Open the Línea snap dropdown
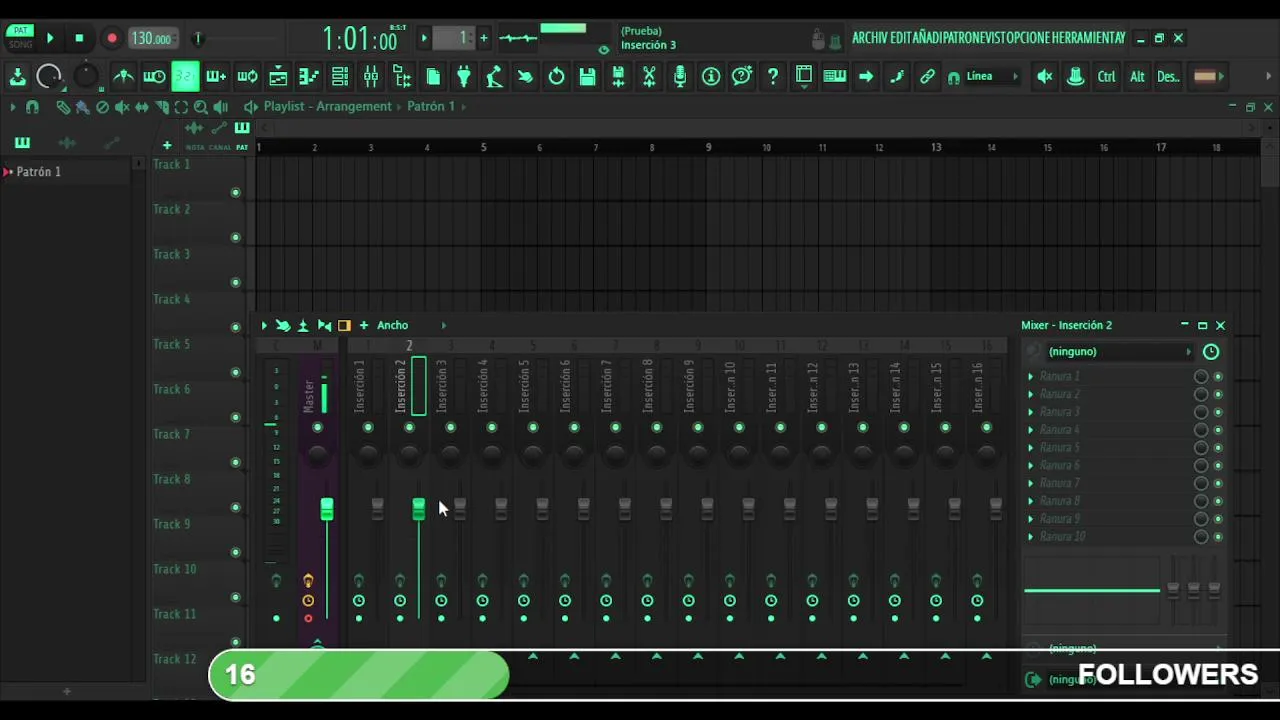This screenshot has height=720, width=1280. (985, 76)
